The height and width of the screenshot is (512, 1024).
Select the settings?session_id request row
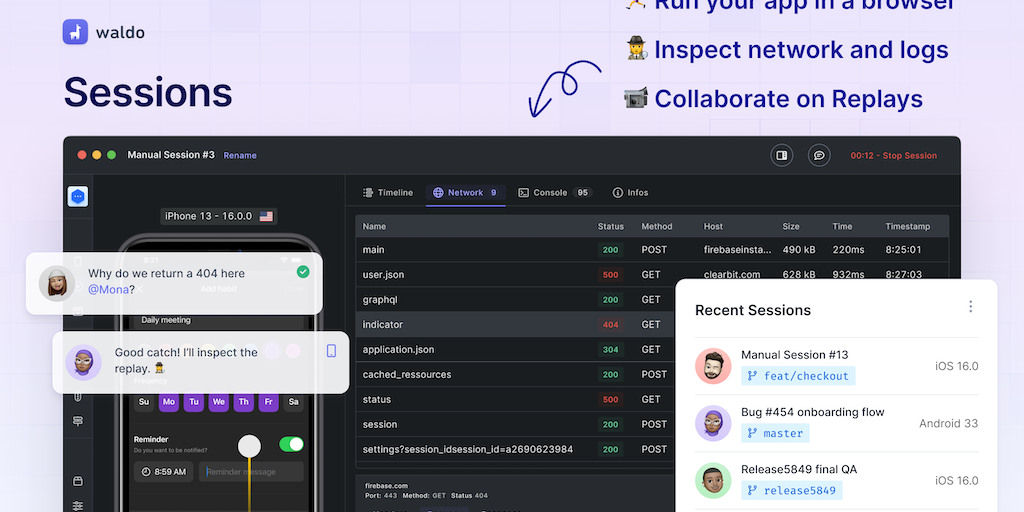coord(516,449)
